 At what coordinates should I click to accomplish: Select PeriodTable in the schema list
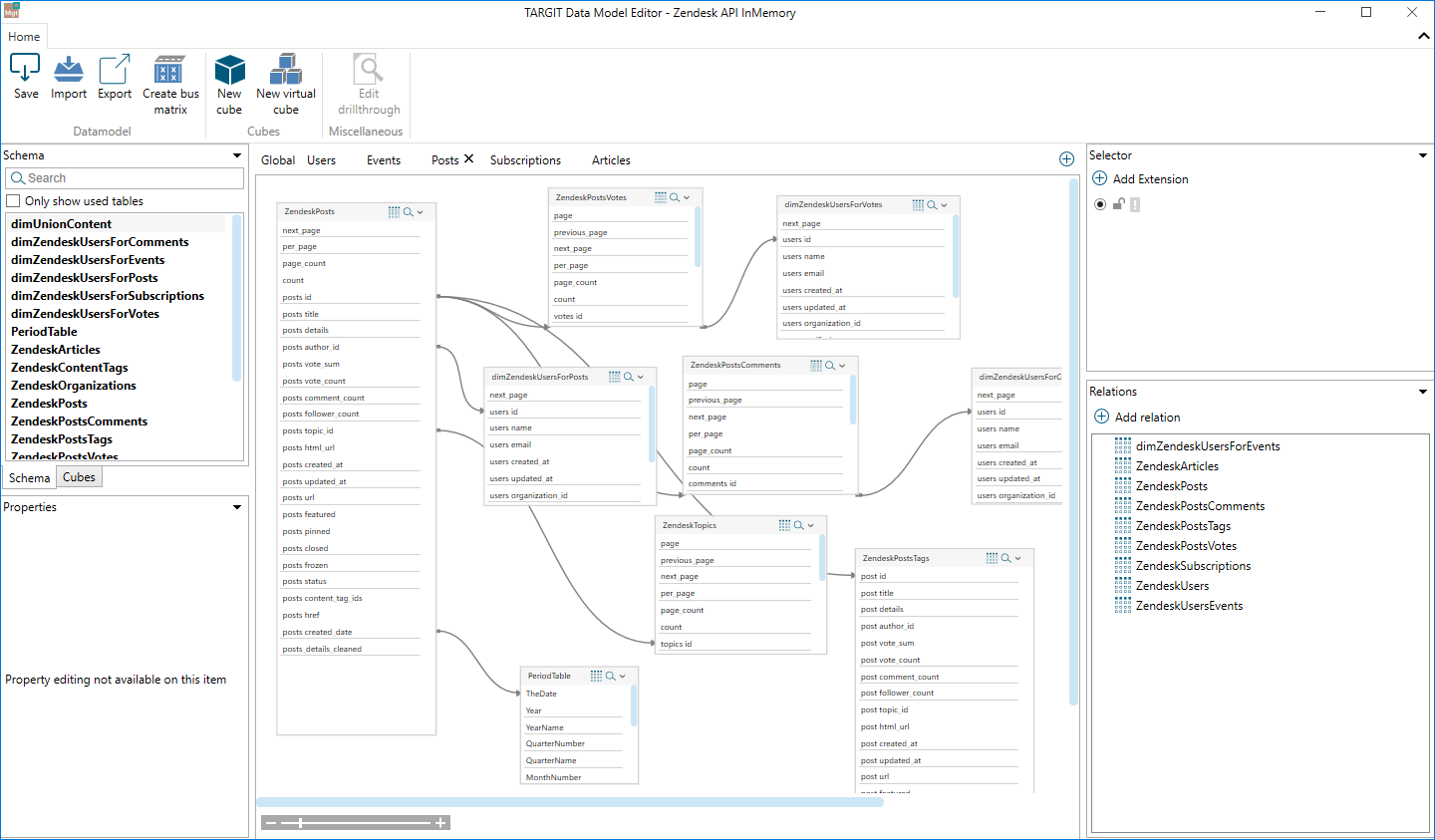pyautogui.click(x=44, y=332)
